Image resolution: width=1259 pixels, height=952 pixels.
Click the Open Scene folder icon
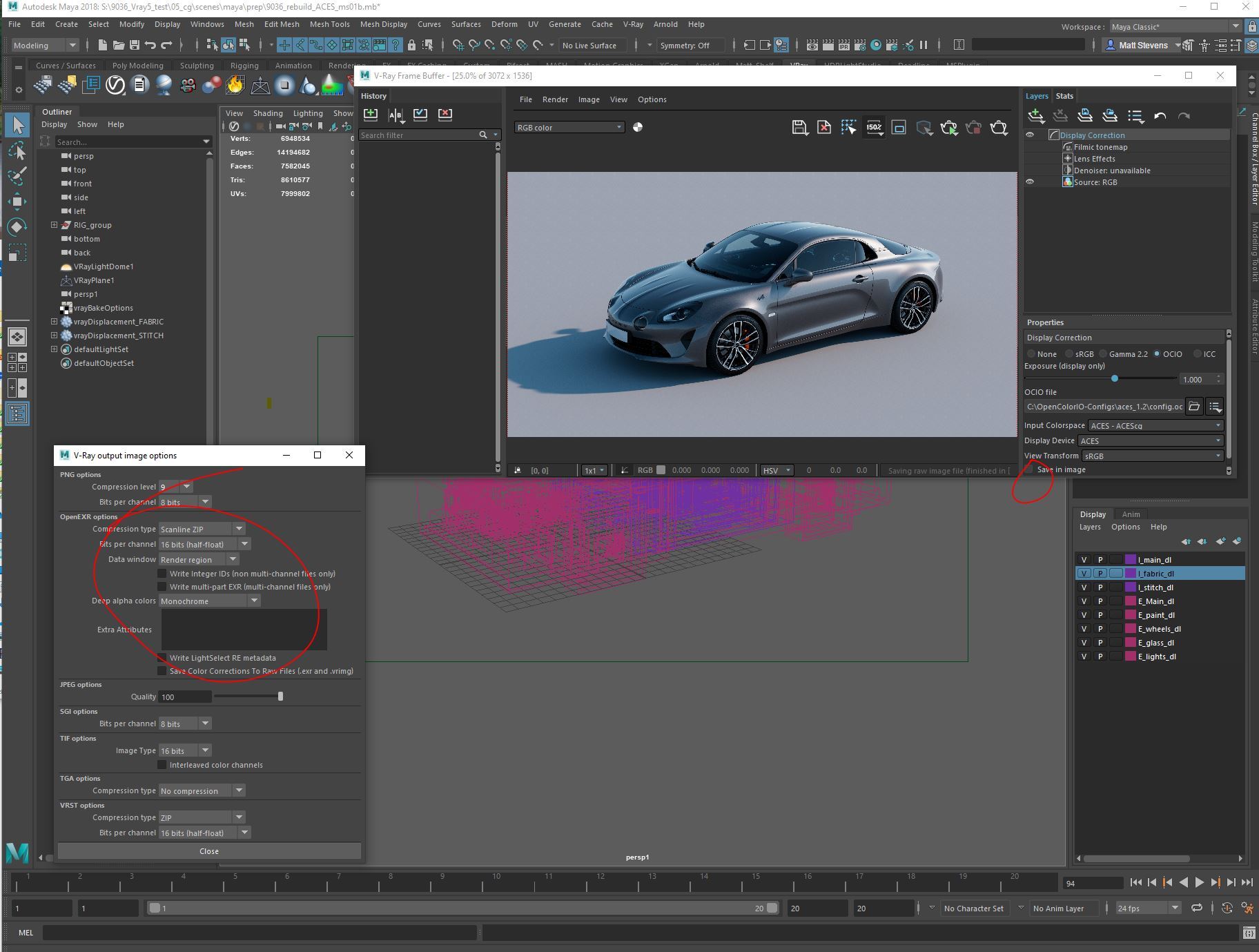click(x=118, y=45)
